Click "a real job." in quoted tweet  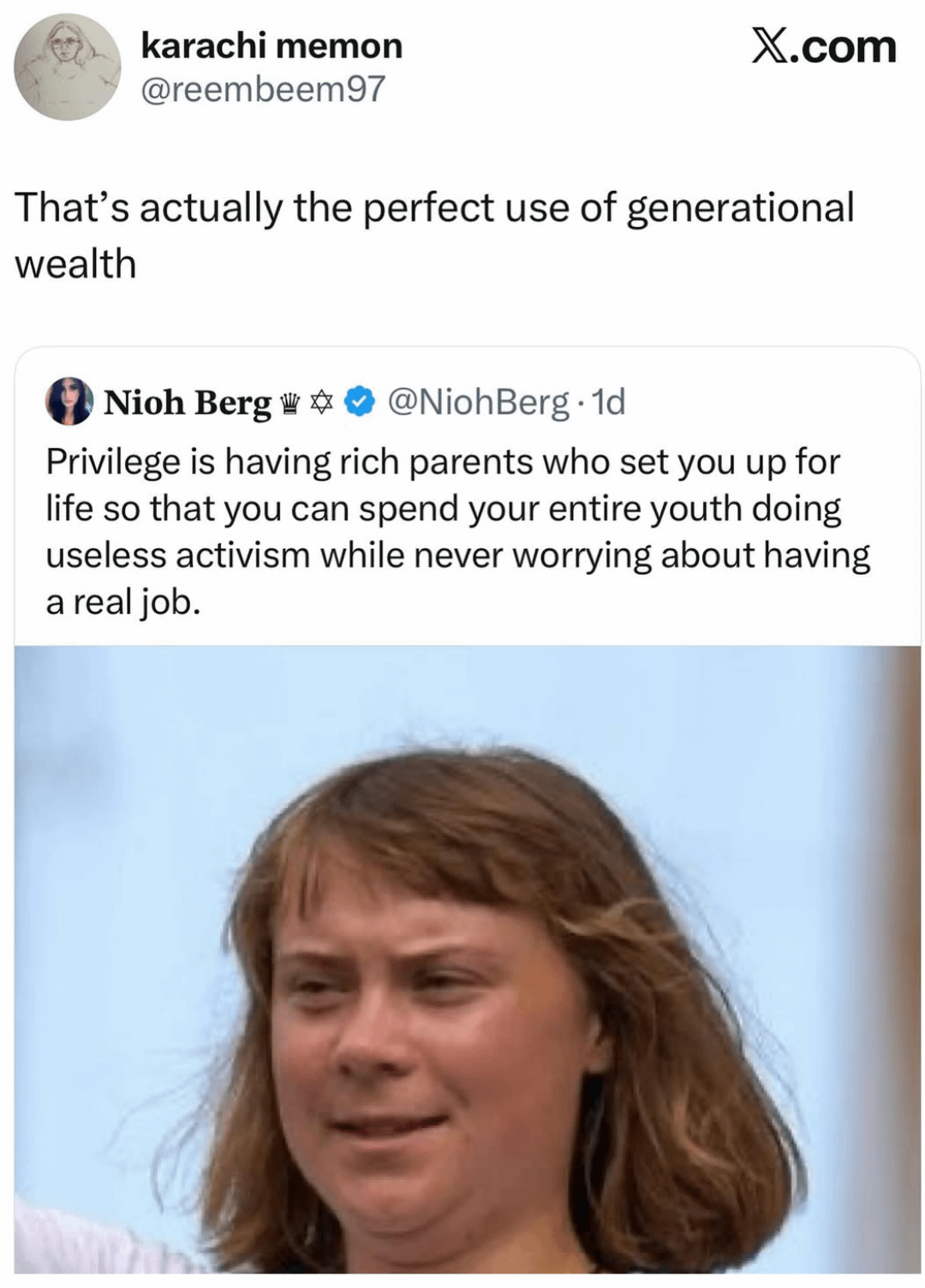tap(122, 603)
